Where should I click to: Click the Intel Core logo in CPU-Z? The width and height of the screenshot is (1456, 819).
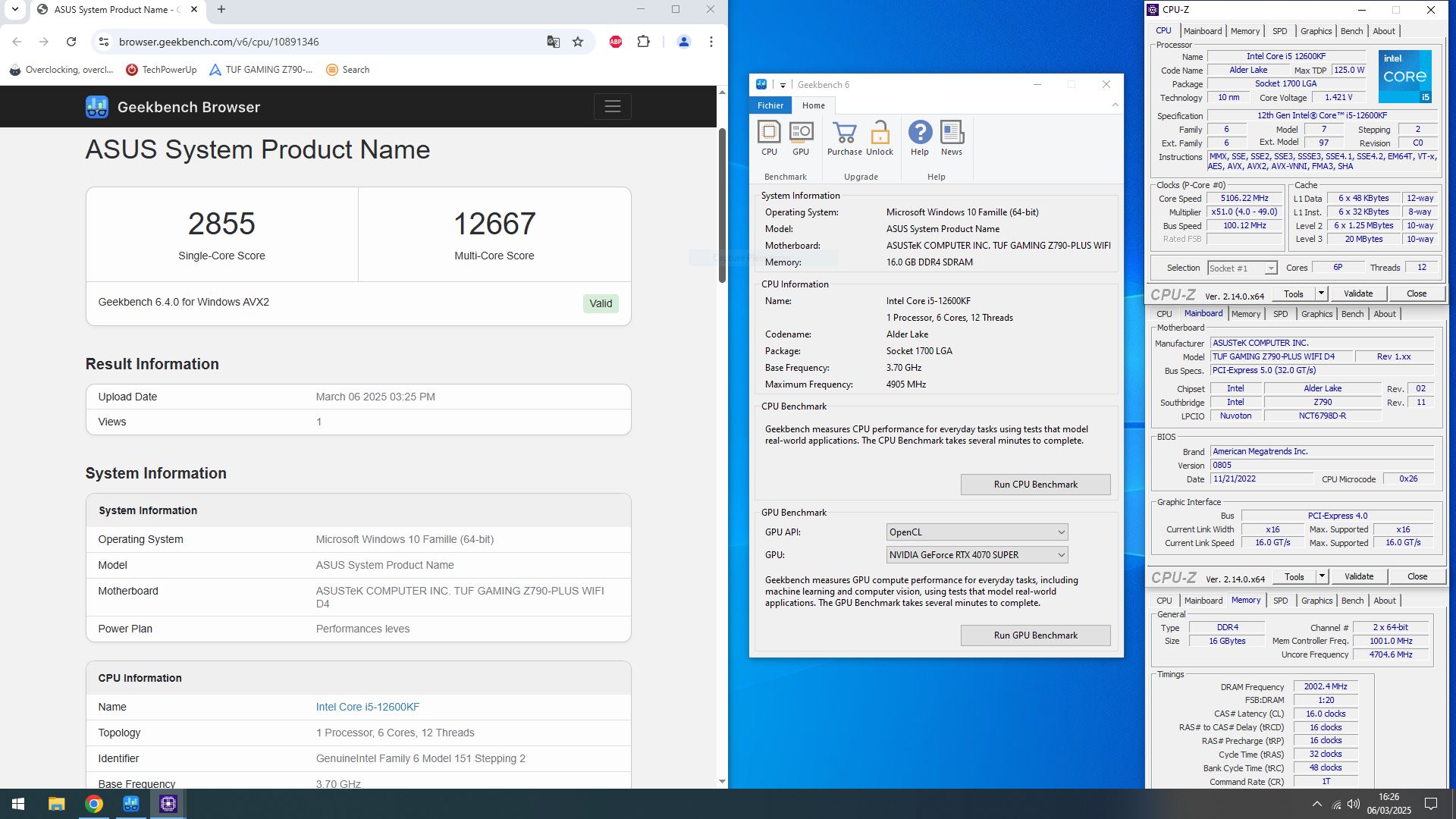coord(1404,77)
